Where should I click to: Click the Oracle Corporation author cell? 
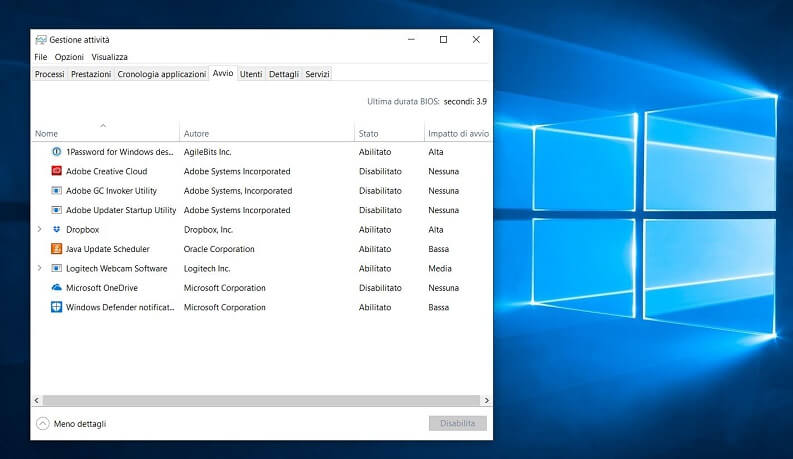pyautogui.click(x=219, y=249)
